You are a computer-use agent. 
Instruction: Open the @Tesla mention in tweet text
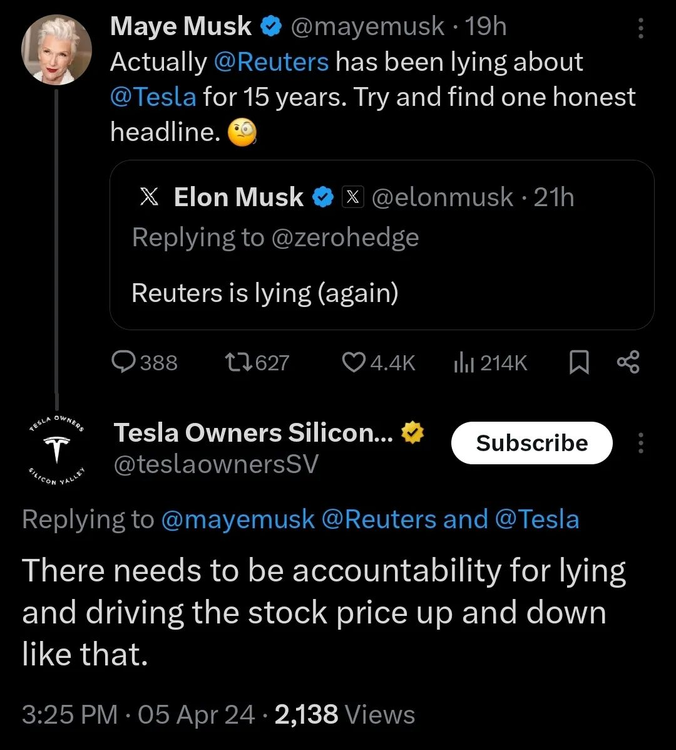tap(153, 97)
